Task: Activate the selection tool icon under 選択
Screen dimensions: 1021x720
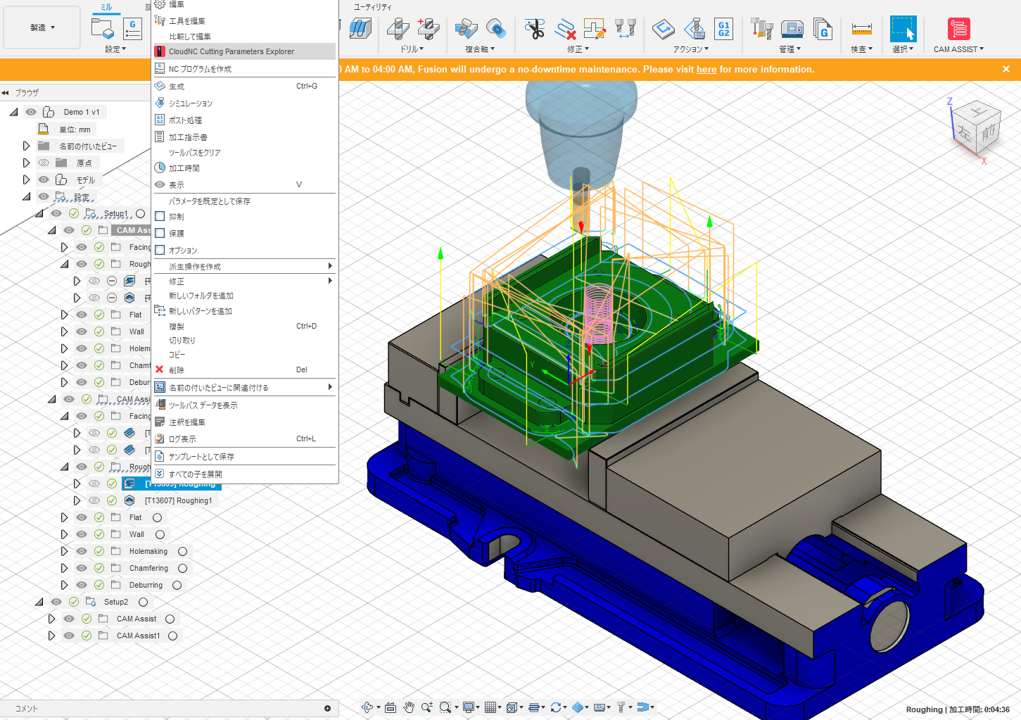Action: tap(902, 29)
